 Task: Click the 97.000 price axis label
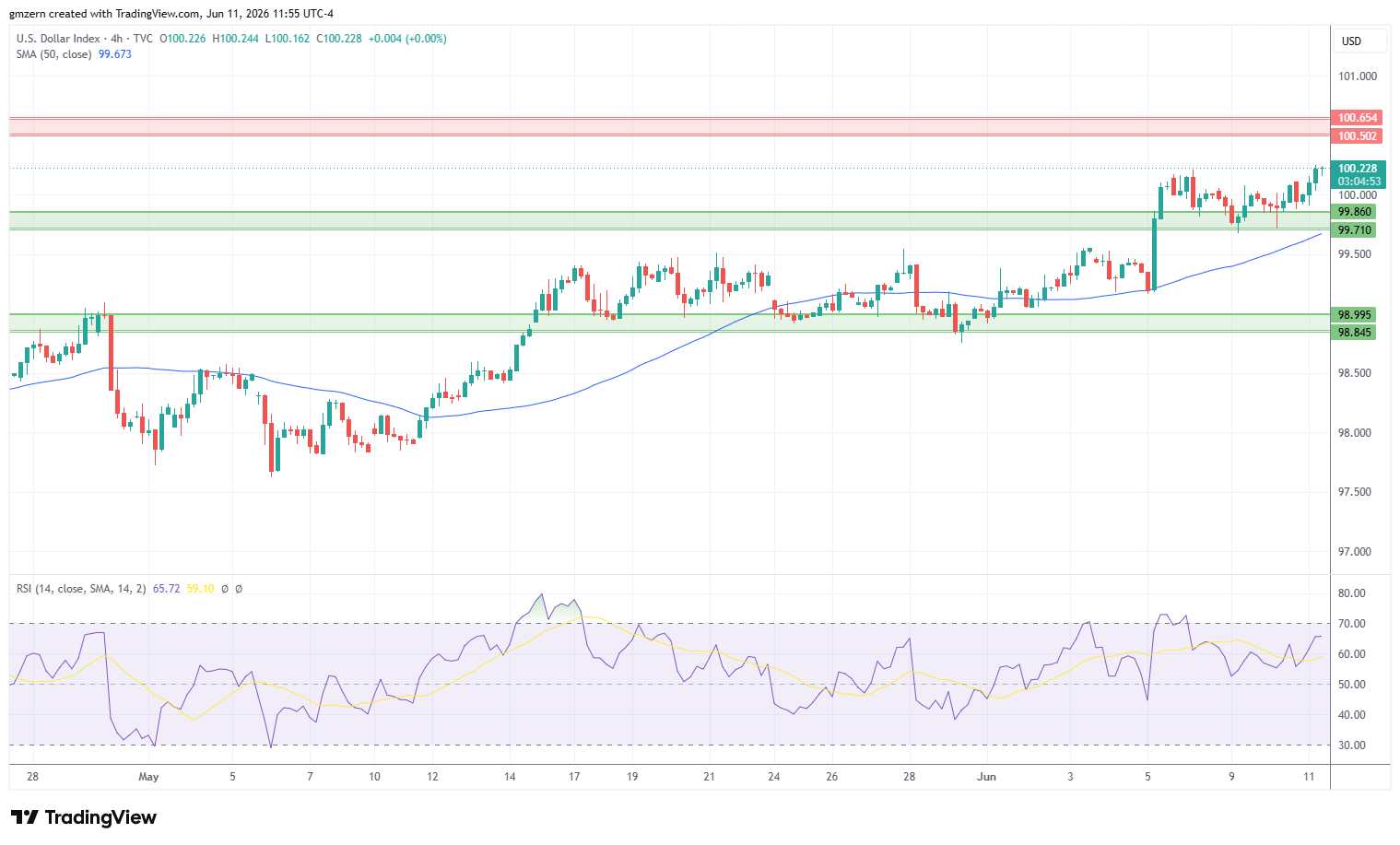point(1355,552)
